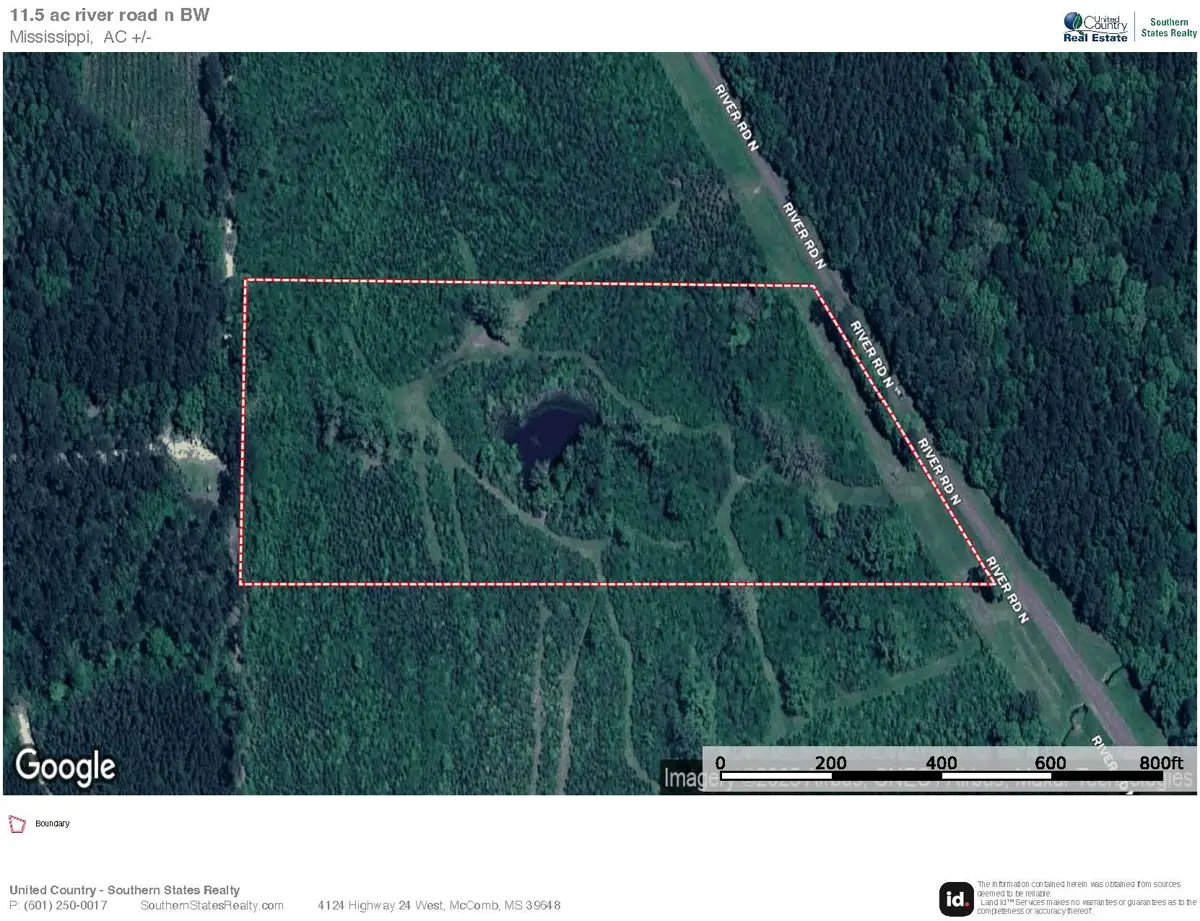
Task: Click the 800ft label on the scale bar
Action: pos(1159,762)
